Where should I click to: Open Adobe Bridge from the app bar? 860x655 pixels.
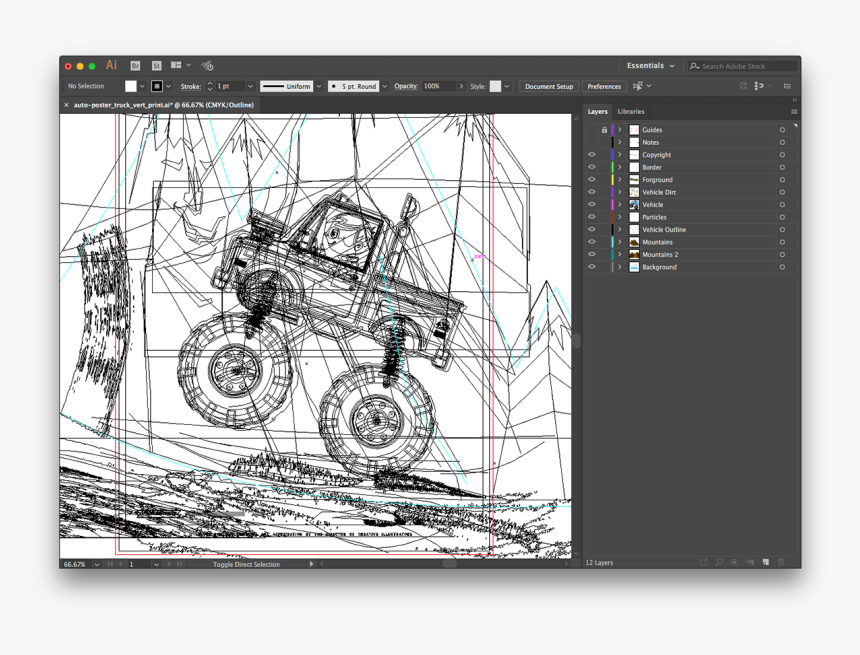[x=137, y=64]
